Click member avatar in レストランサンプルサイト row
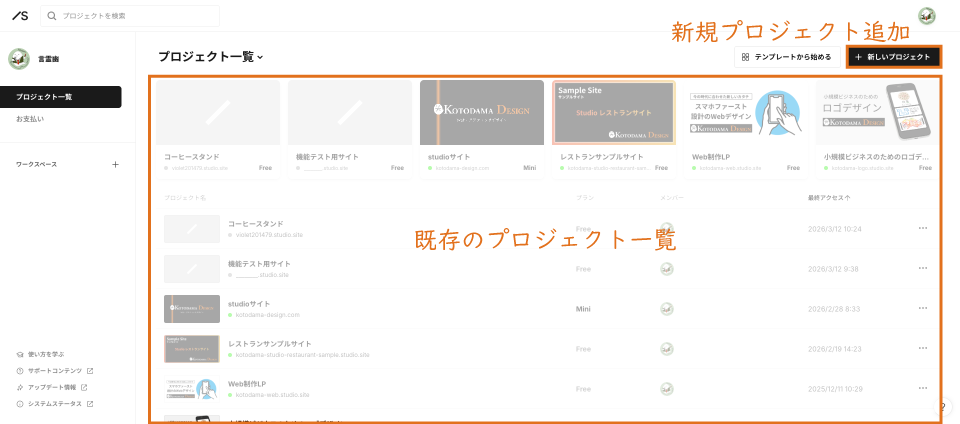The width and height of the screenshot is (960, 424). click(x=667, y=349)
